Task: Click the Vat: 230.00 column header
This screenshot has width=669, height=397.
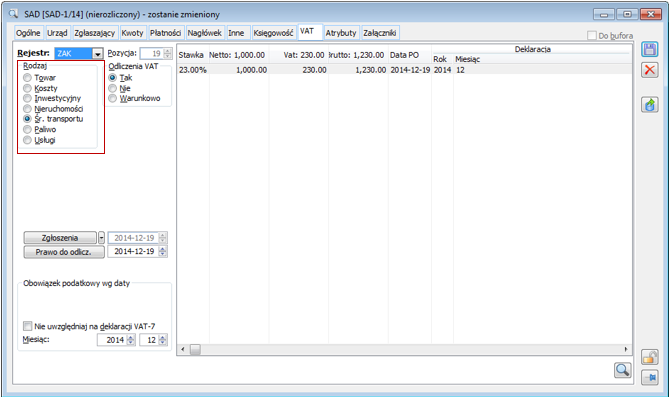Action: coord(298,55)
